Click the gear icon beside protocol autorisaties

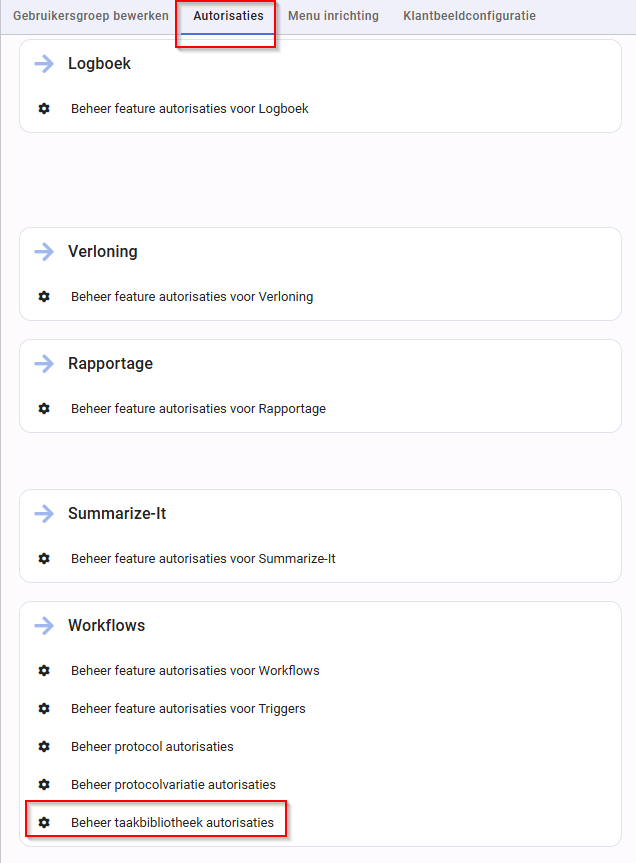[44, 746]
